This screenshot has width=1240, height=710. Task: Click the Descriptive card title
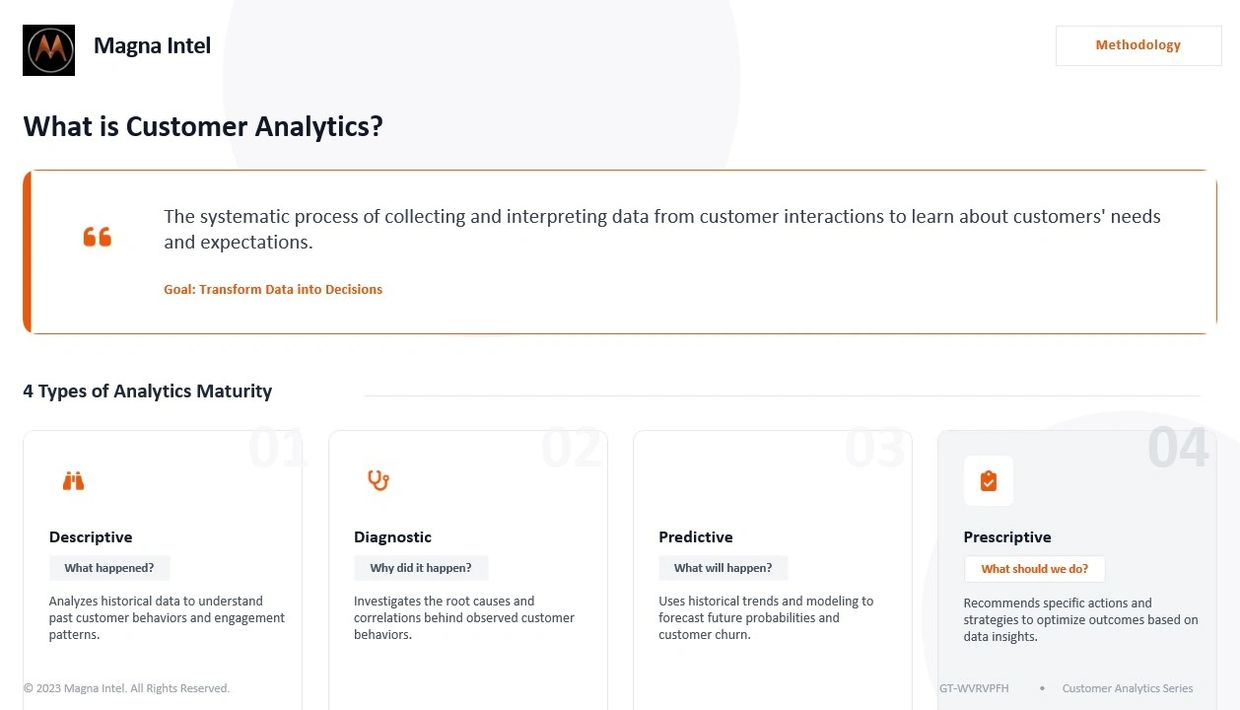tap(91, 537)
